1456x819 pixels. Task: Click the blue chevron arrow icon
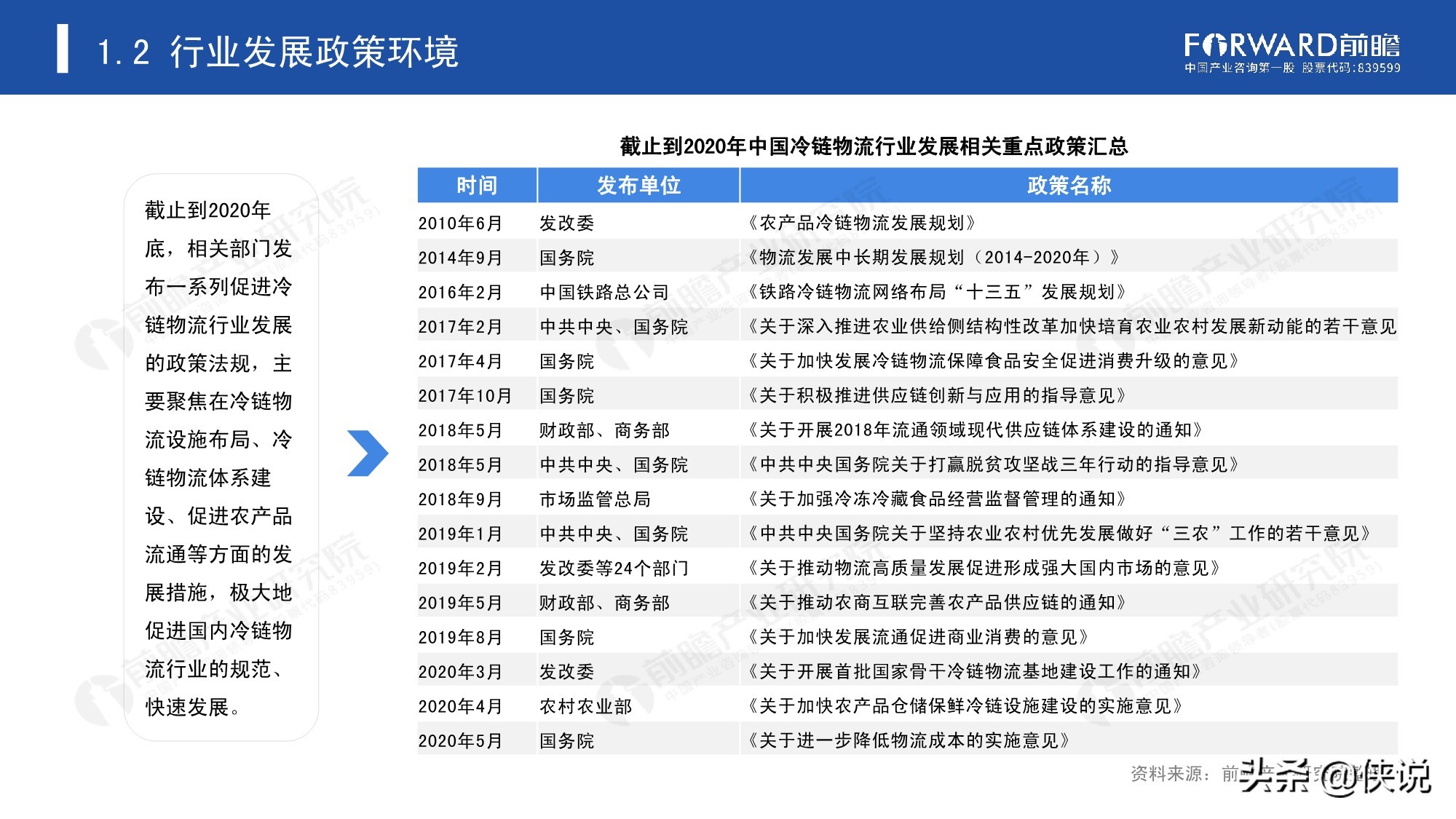[368, 454]
